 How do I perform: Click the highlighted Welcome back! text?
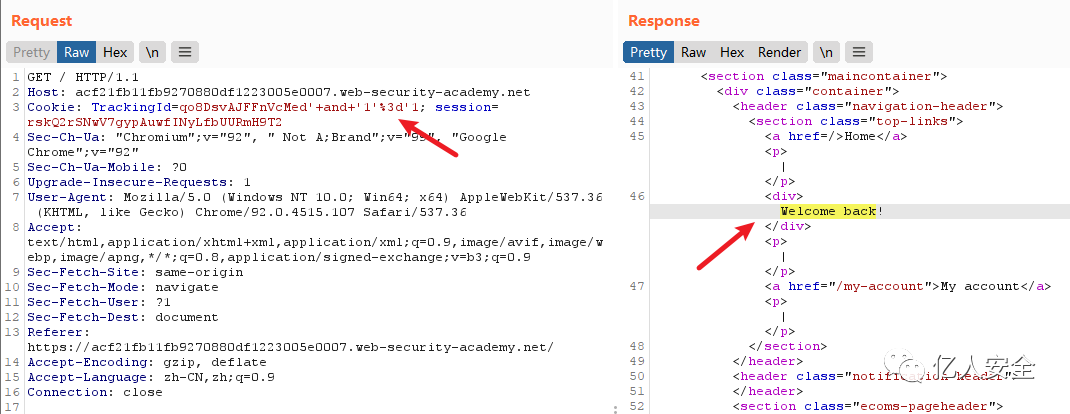click(832, 211)
